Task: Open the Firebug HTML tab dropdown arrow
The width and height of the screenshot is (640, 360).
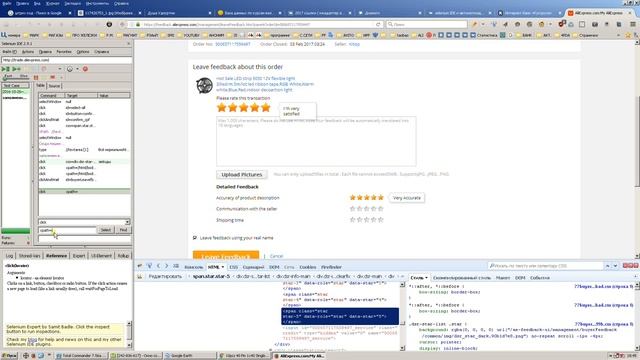Action: coord(222,267)
